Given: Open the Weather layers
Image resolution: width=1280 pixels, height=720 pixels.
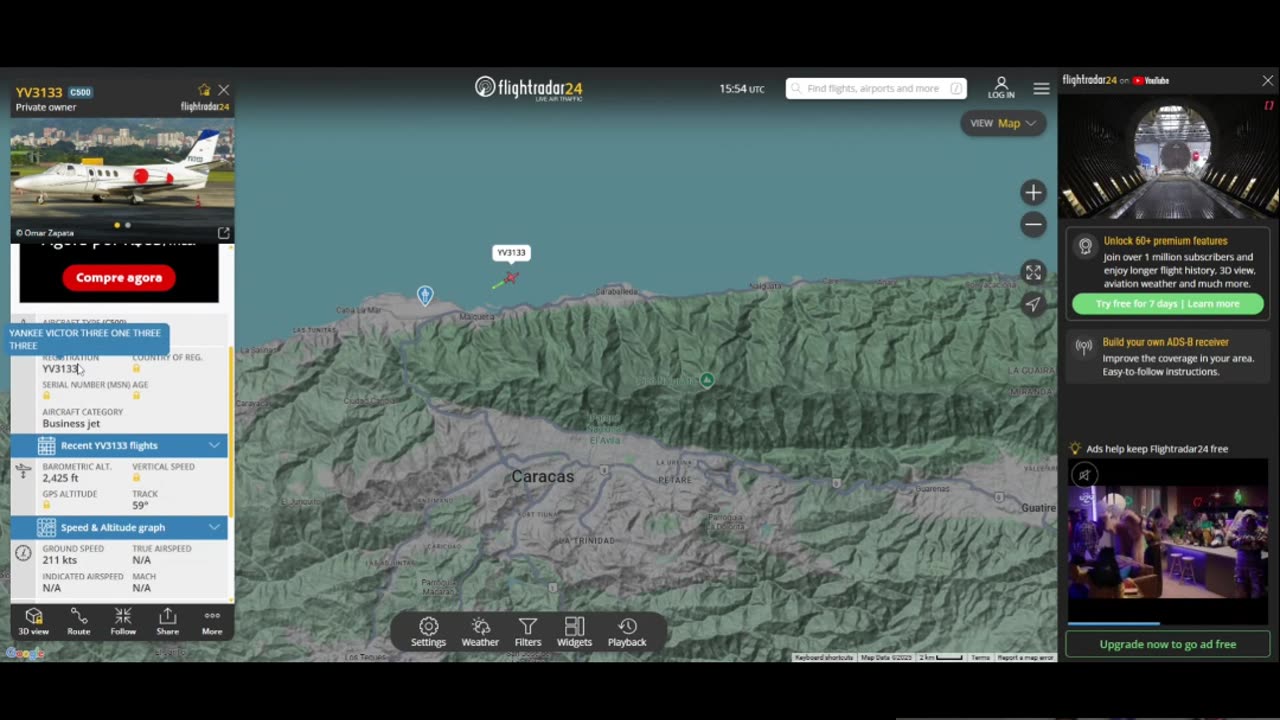Looking at the screenshot, I should click(x=480, y=632).
